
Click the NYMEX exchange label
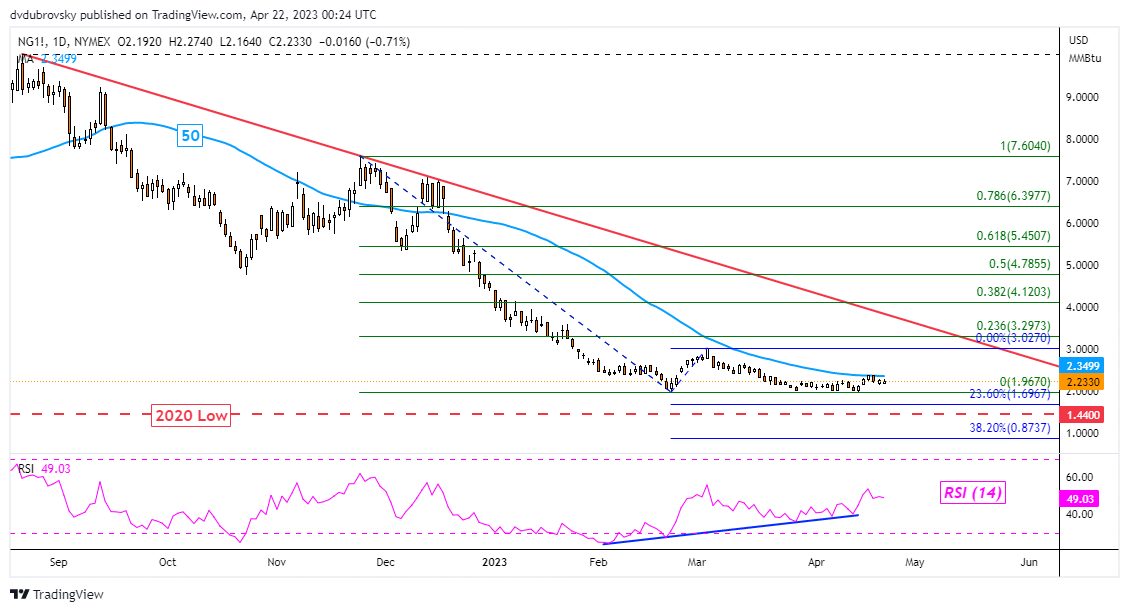(x=92, y=42)
